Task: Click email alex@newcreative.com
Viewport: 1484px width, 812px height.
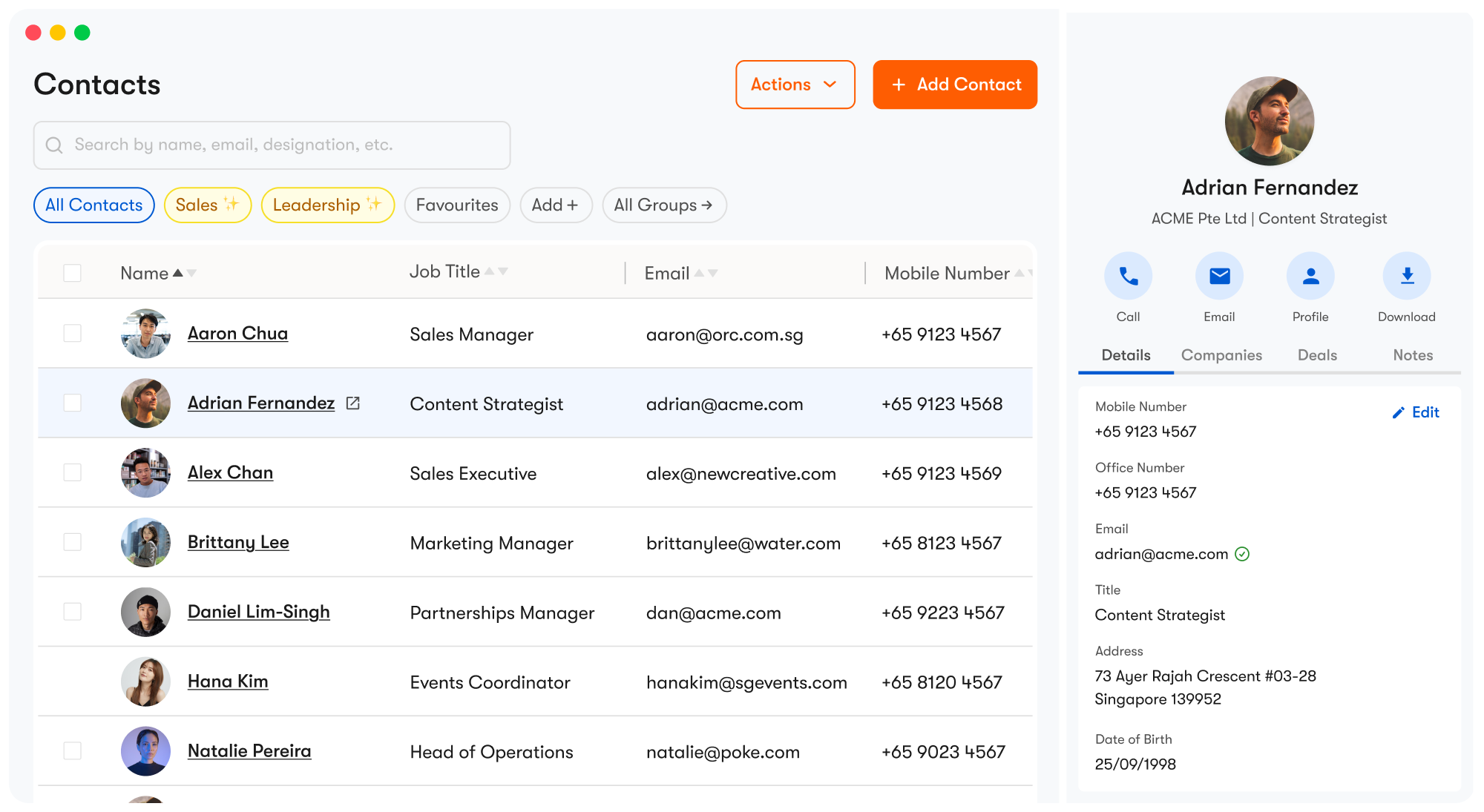Action: tap(741, 474)
